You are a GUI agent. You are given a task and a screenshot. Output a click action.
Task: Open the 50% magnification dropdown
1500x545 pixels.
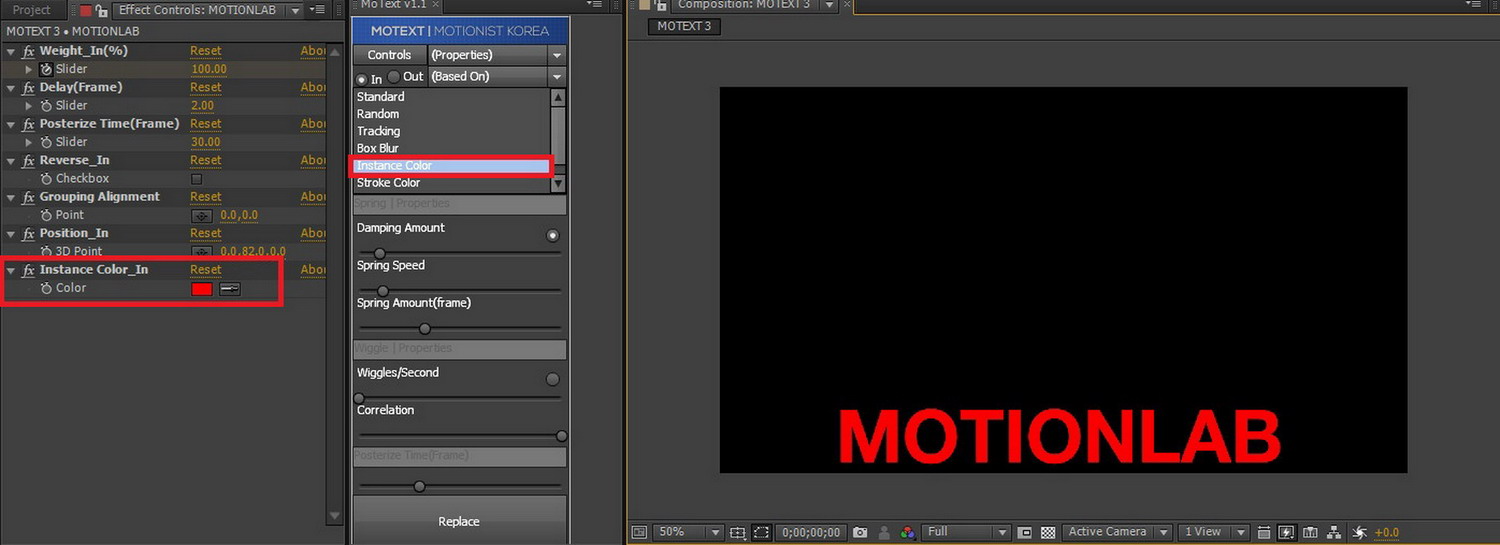689,533
